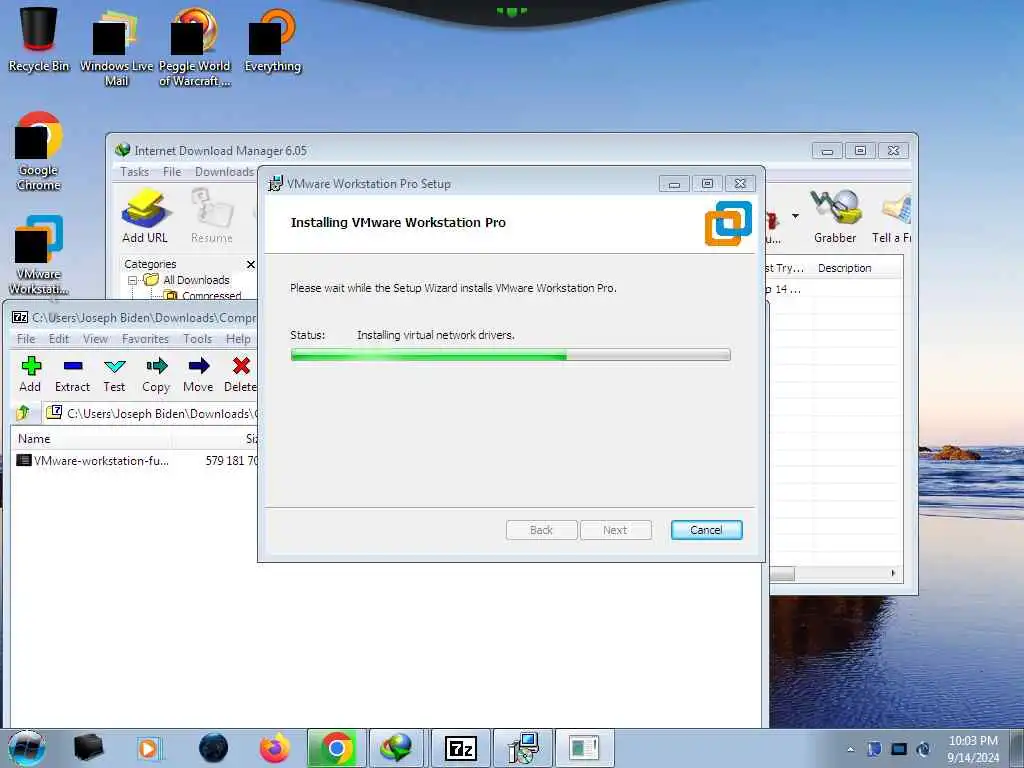The width and height of the screenshot is (1024, 768).
Task: Close the IDM Categories panel
Action: pyautogui.click(x=251, y=264)
